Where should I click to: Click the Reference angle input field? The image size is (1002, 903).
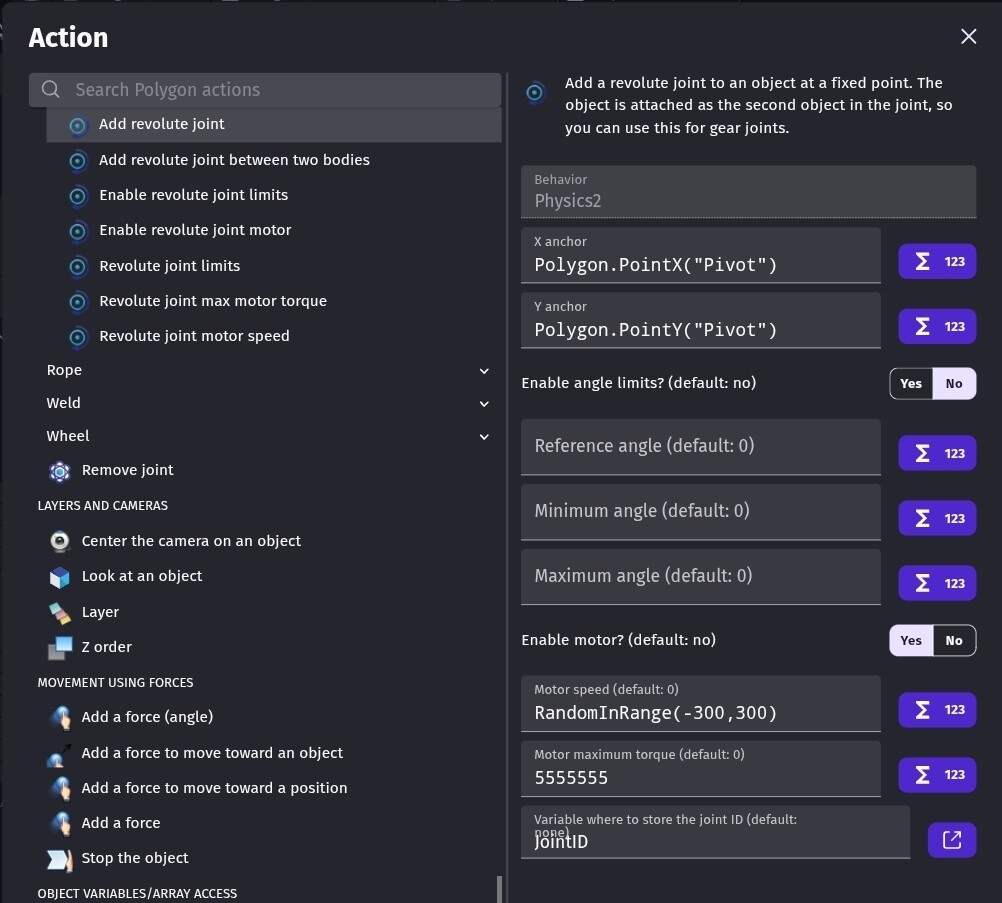tap(700, 446)
